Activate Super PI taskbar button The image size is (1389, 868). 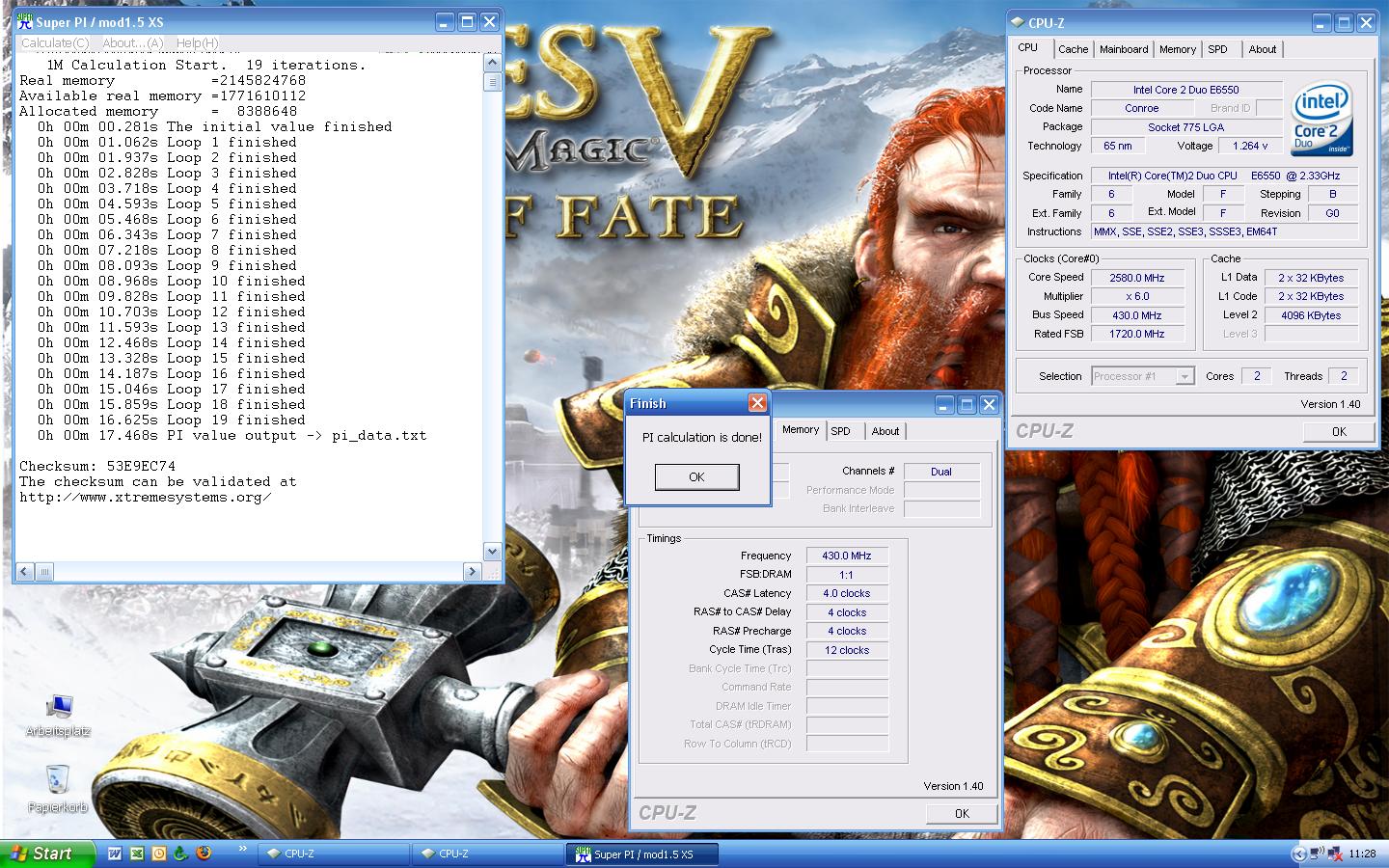(643, 854)
